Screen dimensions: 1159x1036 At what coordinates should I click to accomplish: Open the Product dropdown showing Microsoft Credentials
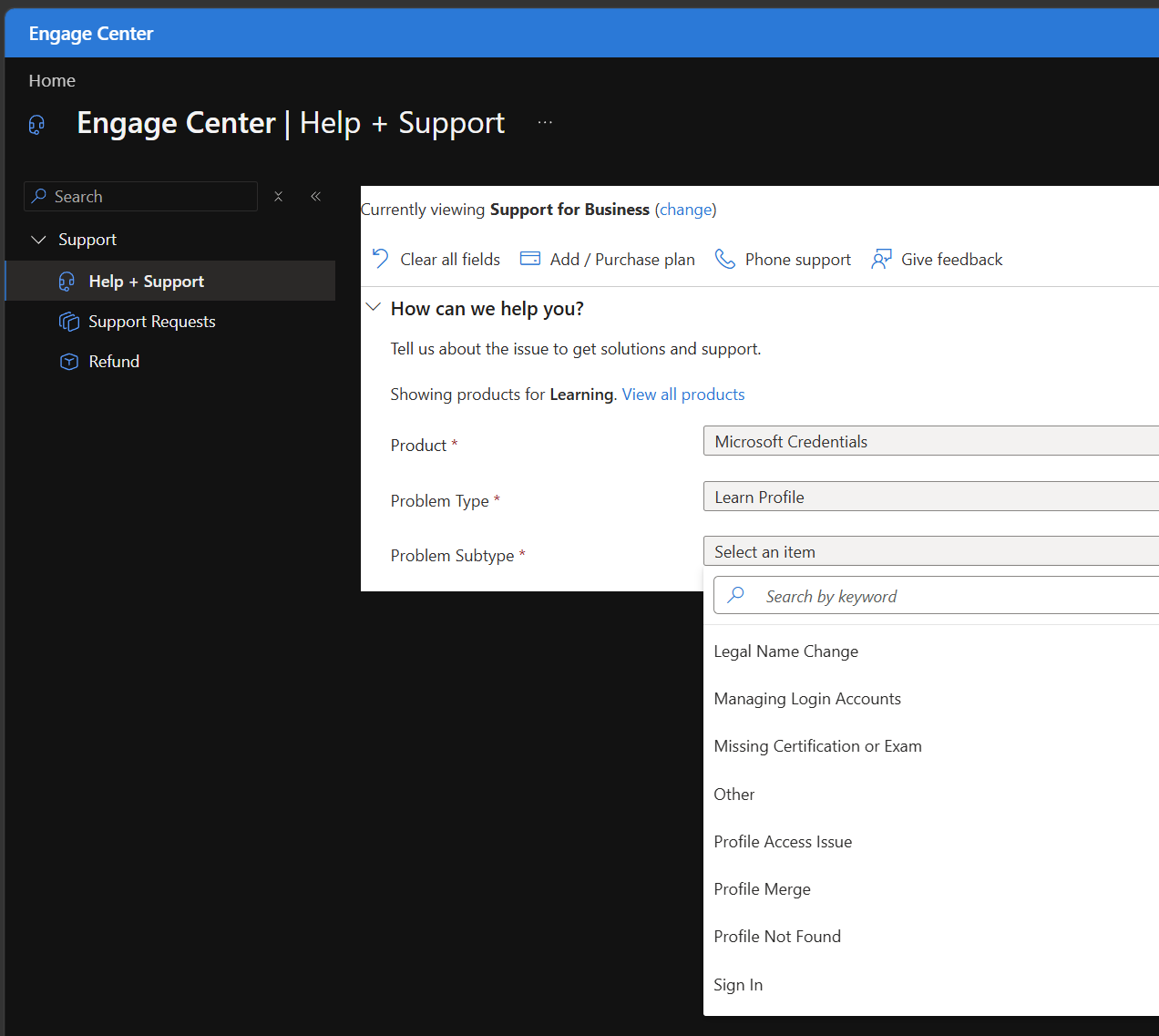click(x=931, y=441)
